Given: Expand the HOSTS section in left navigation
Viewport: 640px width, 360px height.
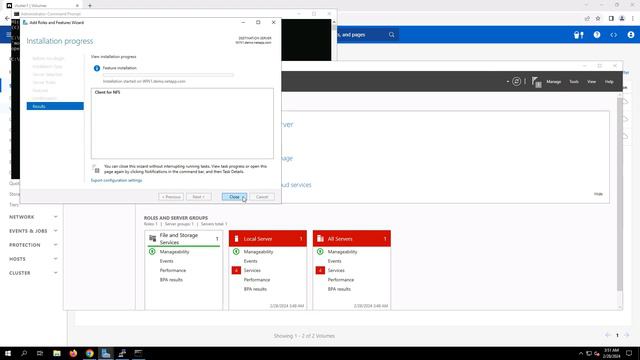Looking at the screenshot, I should [33, 259].
